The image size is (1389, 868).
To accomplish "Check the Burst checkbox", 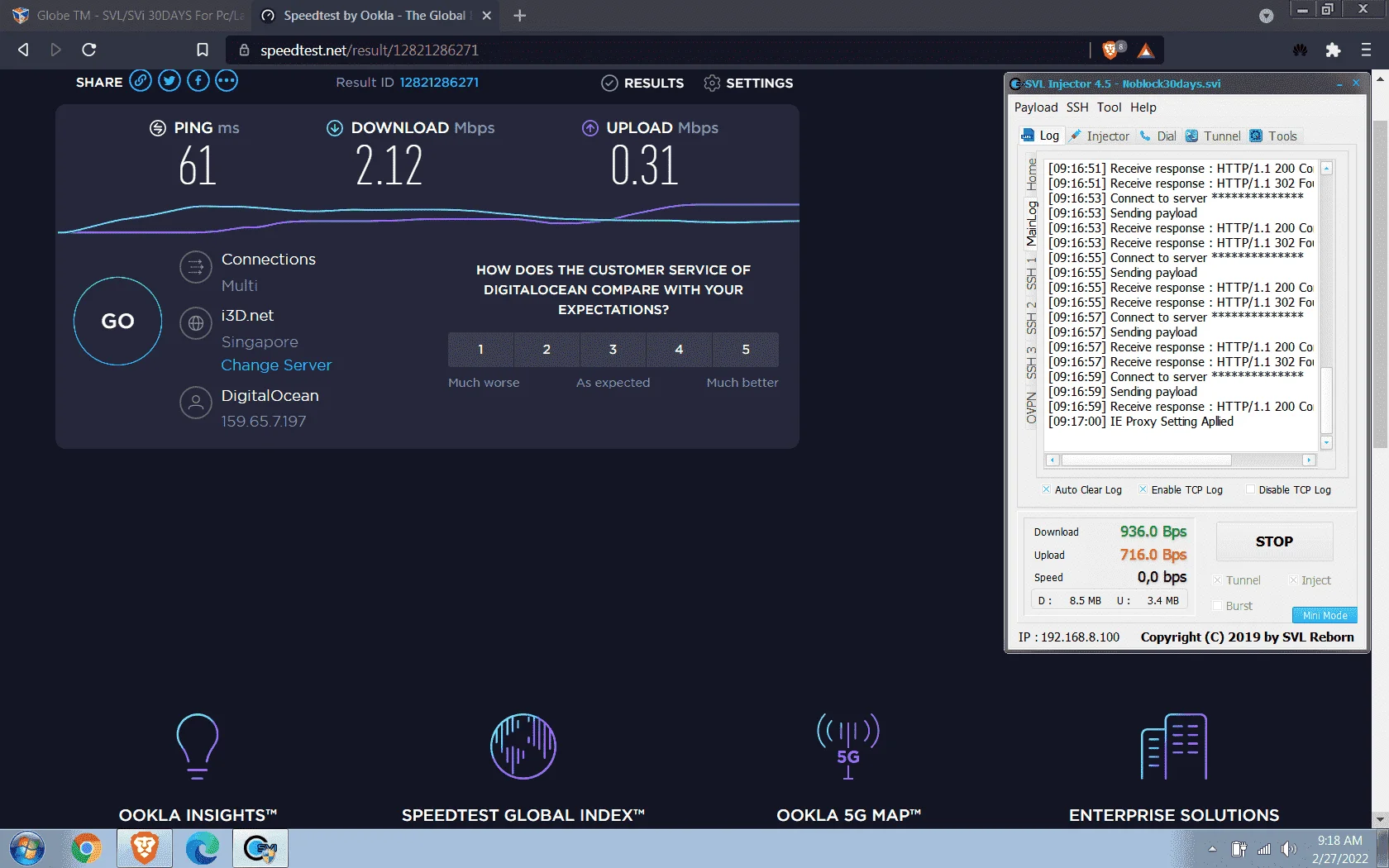I will click(1217, 606).
